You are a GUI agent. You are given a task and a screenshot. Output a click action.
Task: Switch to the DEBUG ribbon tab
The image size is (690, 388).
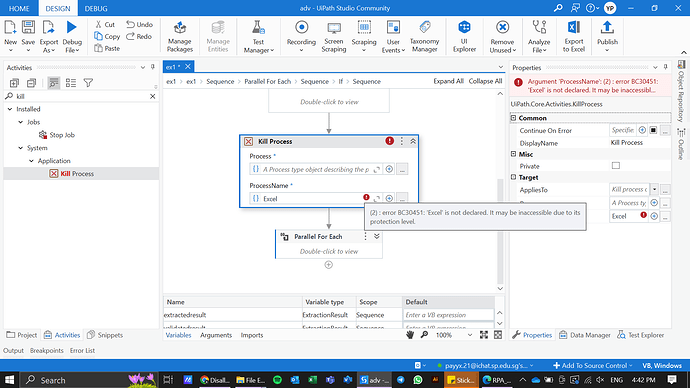point(96,8)
